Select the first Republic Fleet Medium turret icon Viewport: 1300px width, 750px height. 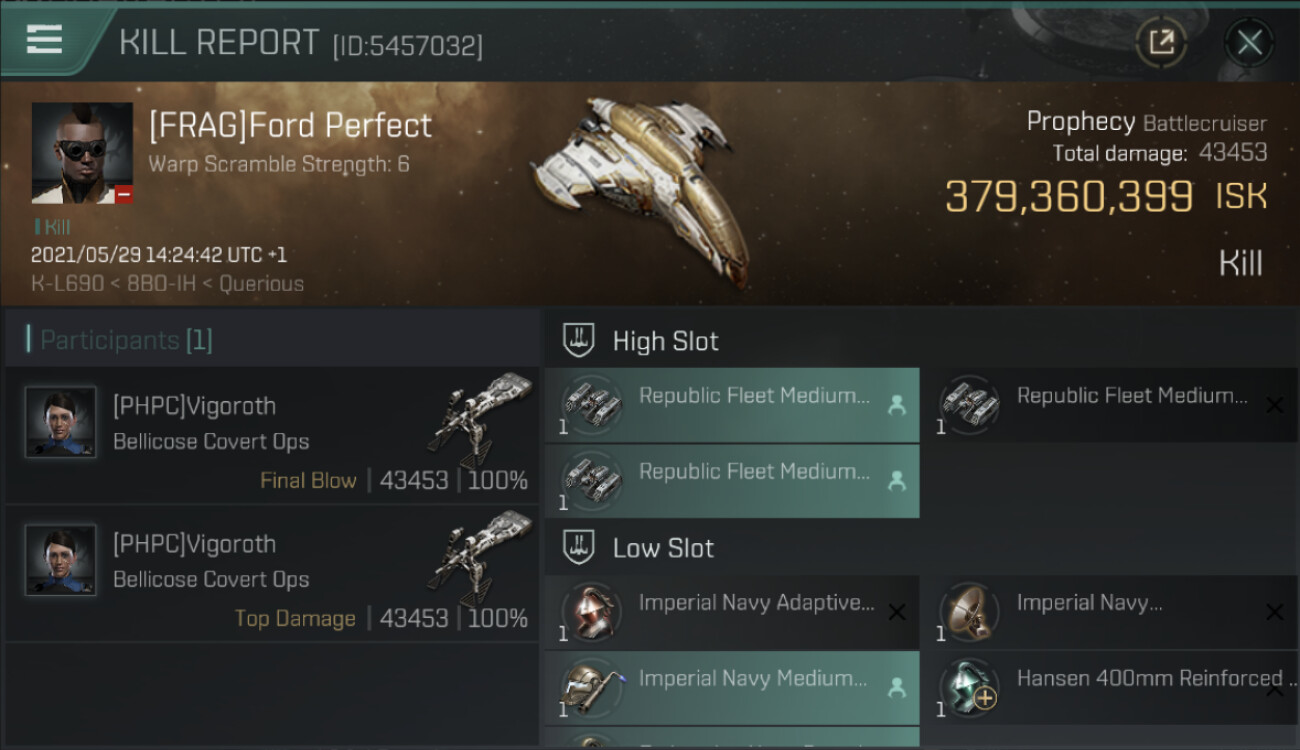(x=592, y=404)
